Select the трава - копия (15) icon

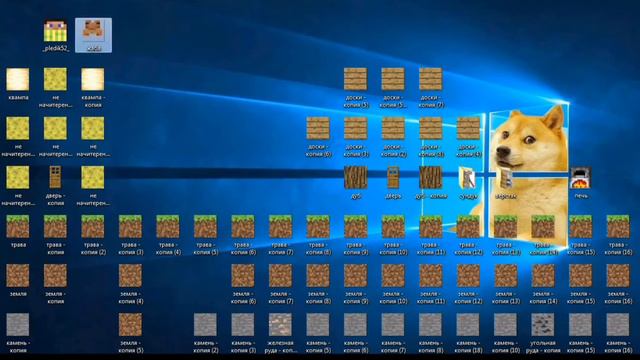580,226
